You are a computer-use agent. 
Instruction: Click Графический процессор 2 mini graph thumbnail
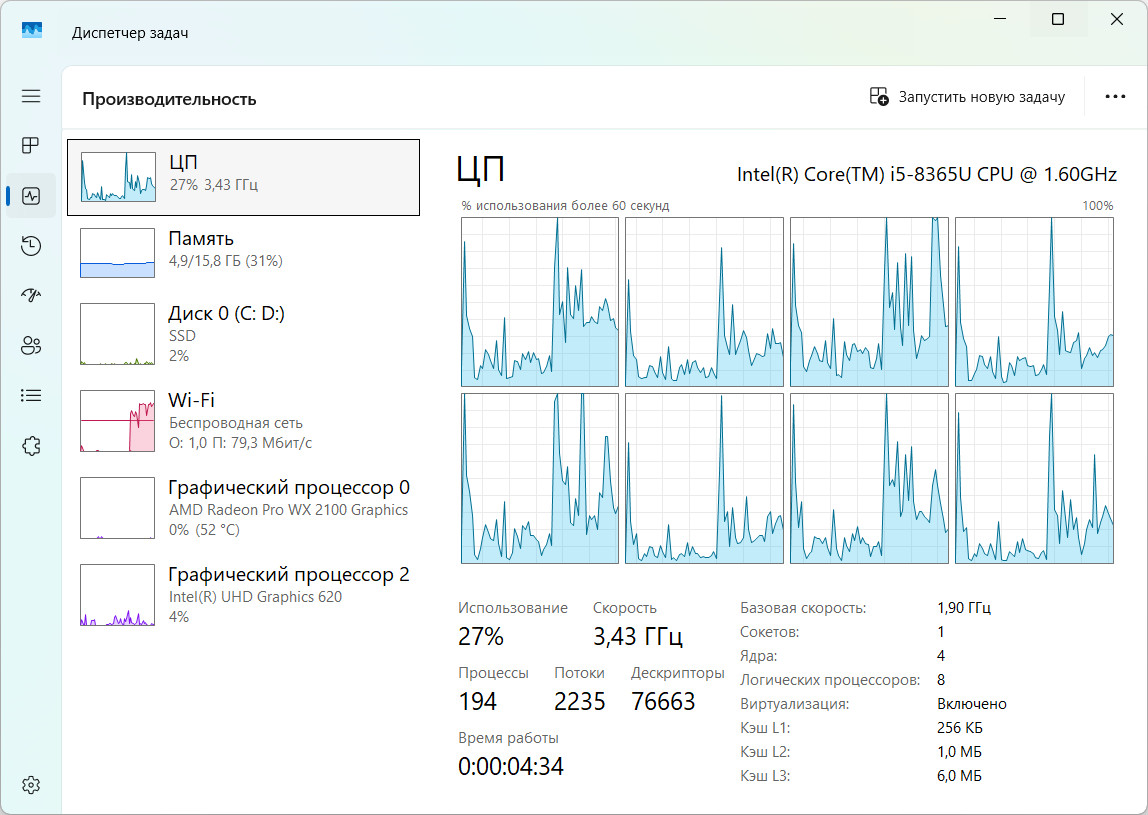point(117,595)
